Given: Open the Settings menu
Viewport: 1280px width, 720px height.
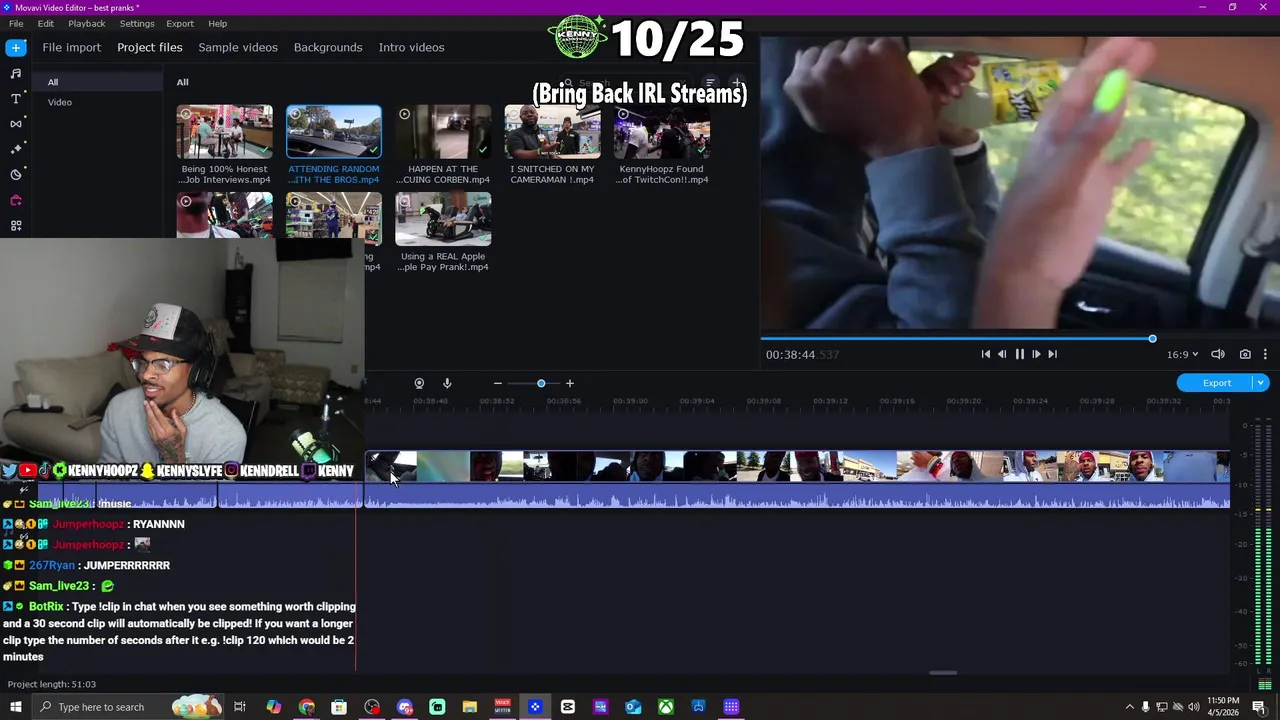Looking at the screenshot, I should click(137, 23).
